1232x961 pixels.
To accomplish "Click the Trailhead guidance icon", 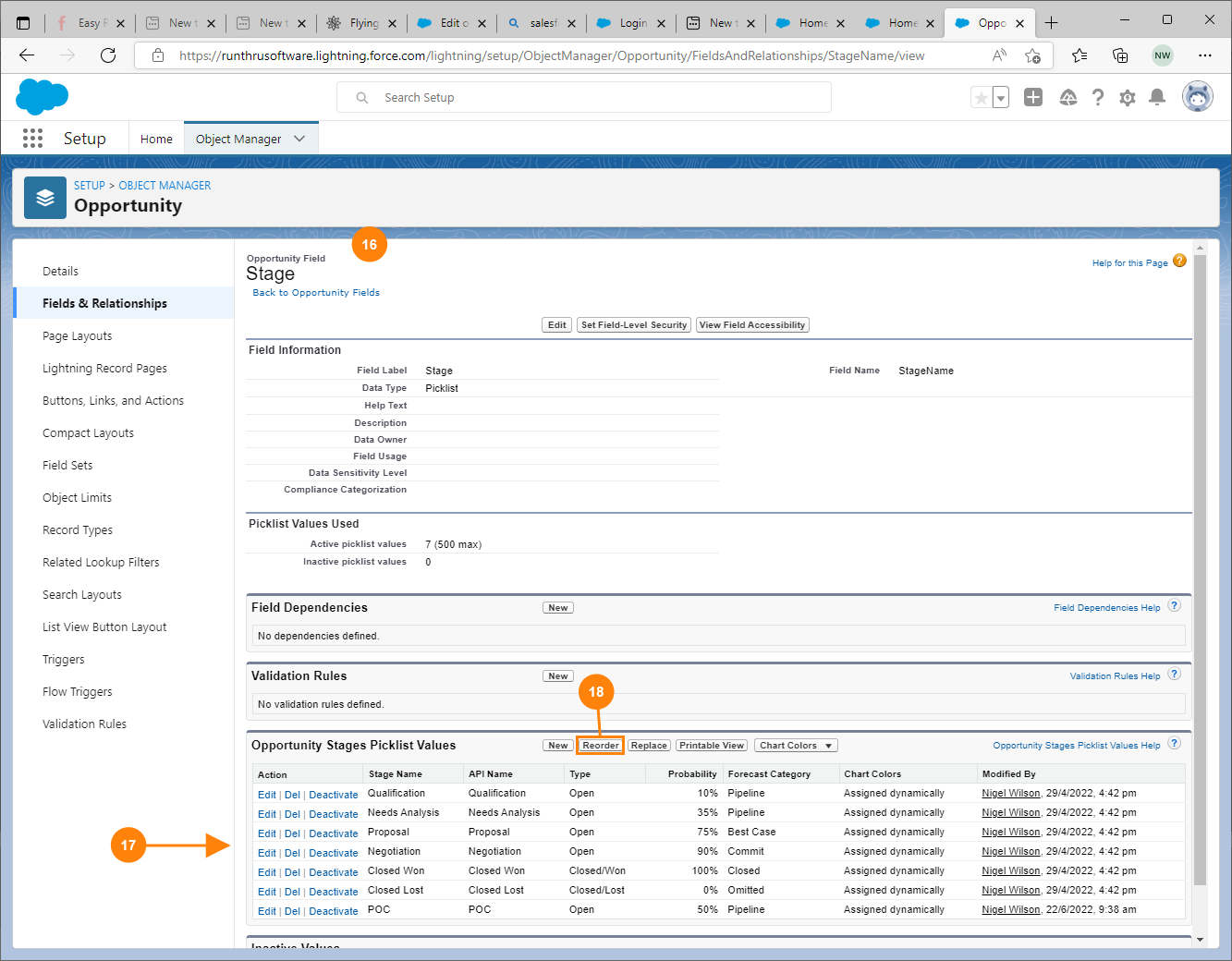I will [x=1067, y=97].
